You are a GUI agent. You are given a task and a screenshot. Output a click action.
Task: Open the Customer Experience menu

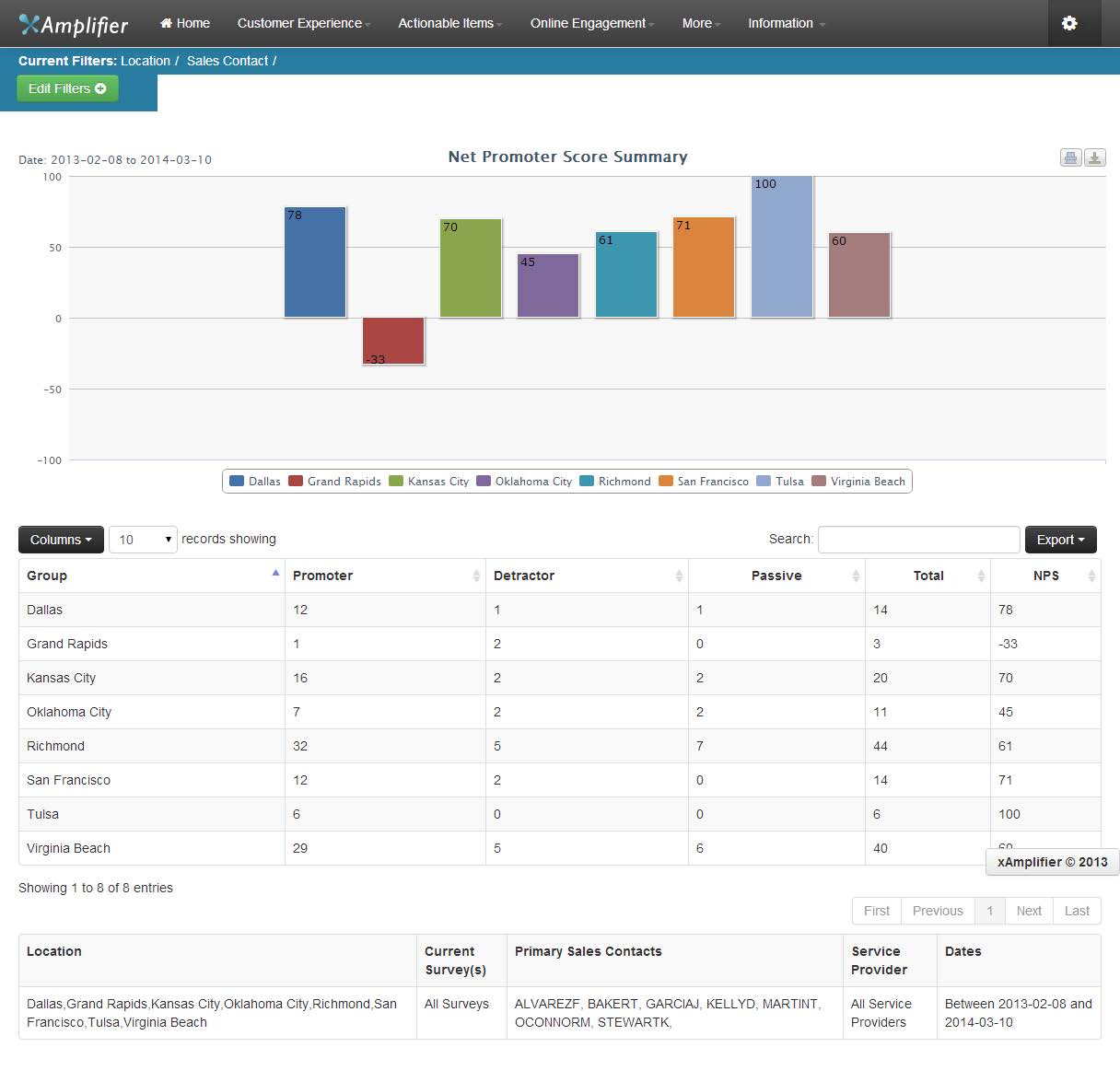pyautogui.click(x=303, y=23)
